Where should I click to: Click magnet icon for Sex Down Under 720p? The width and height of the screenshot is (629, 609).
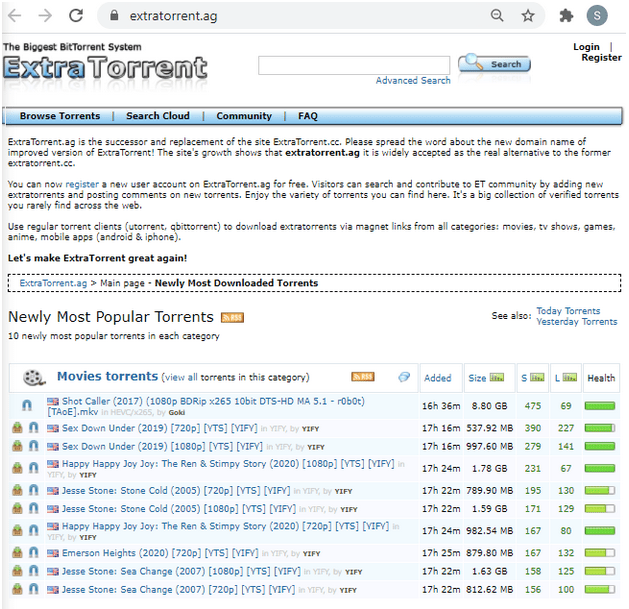tap(34, 428)
